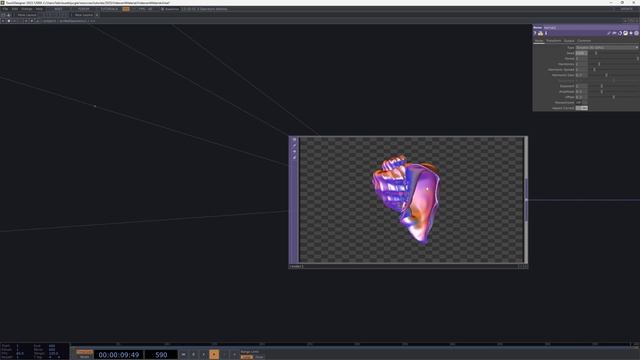
Task: Click the frame number field showing 590
Action: (x=161, y=355)
